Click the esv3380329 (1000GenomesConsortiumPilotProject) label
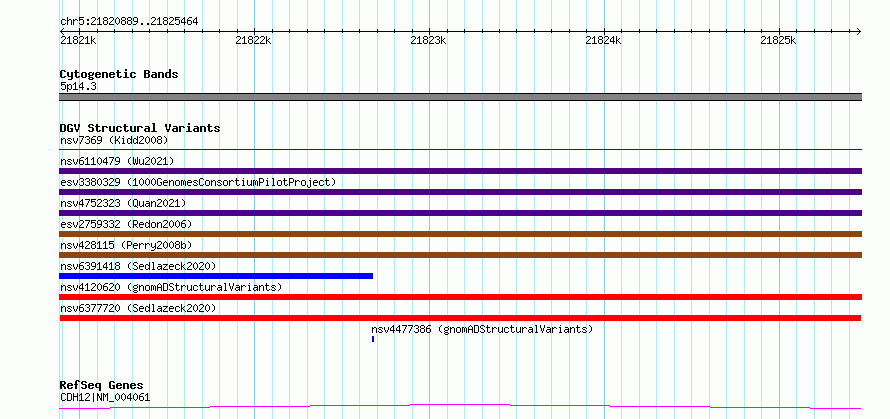 198,182
